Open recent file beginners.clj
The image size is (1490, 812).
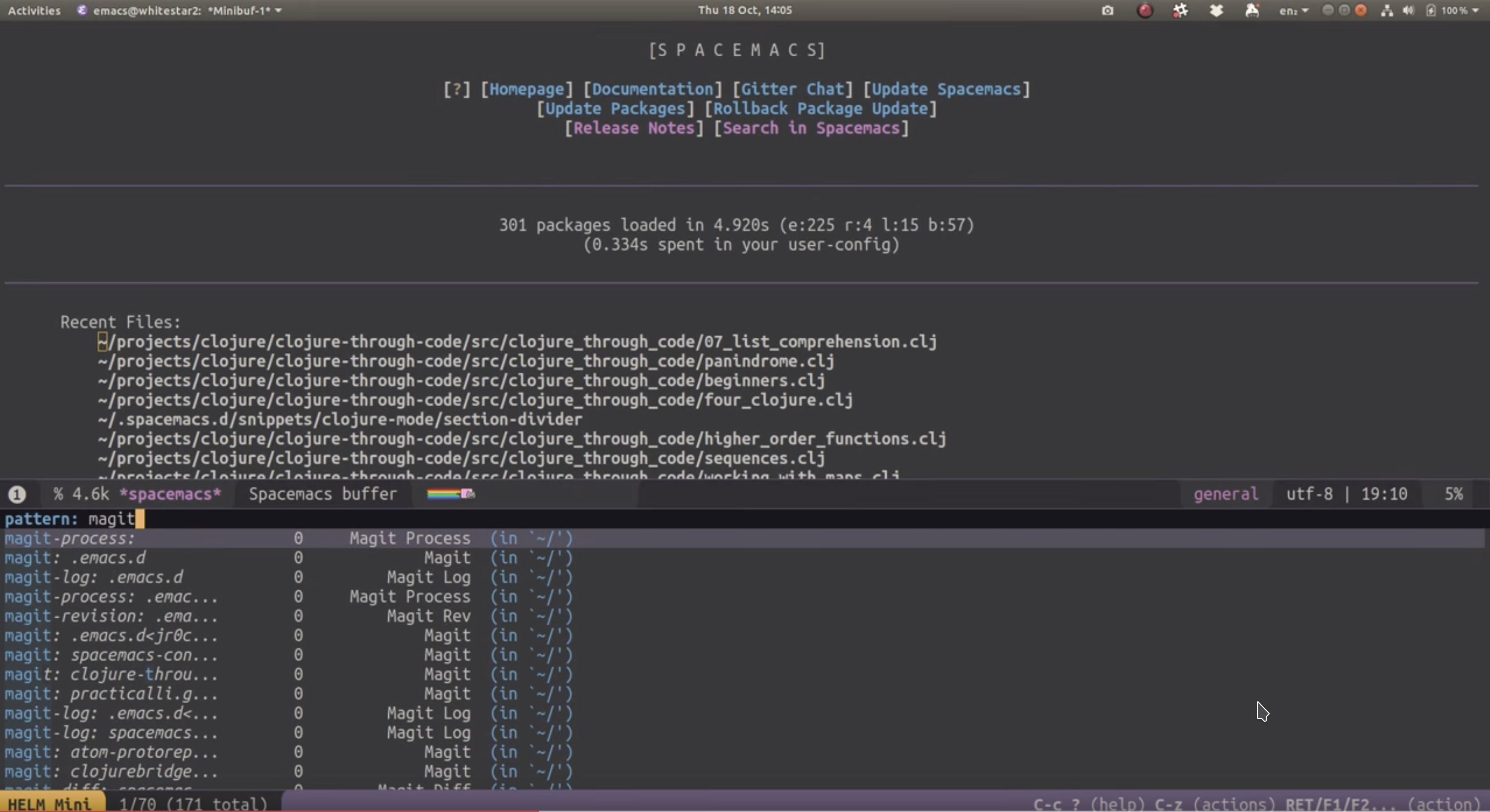click(x=461, y=381)
